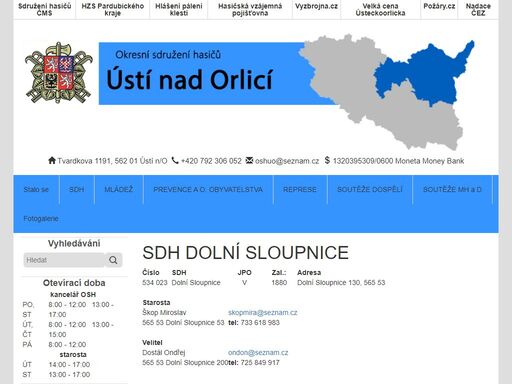Open the Nadace ČEZ link
This screenshot has width=512, height=384.
coord(478,9)
